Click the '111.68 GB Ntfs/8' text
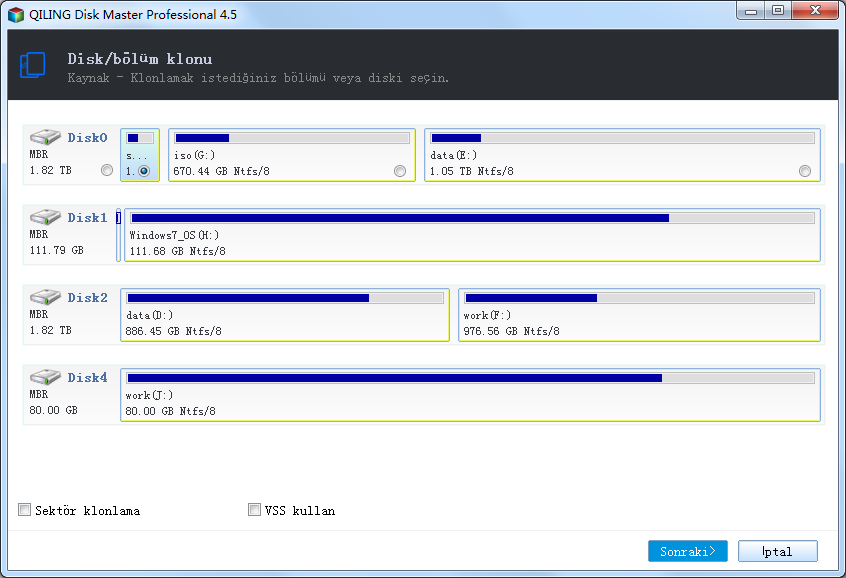The width and height of the screenshot is (846, 578). (178, 251)
